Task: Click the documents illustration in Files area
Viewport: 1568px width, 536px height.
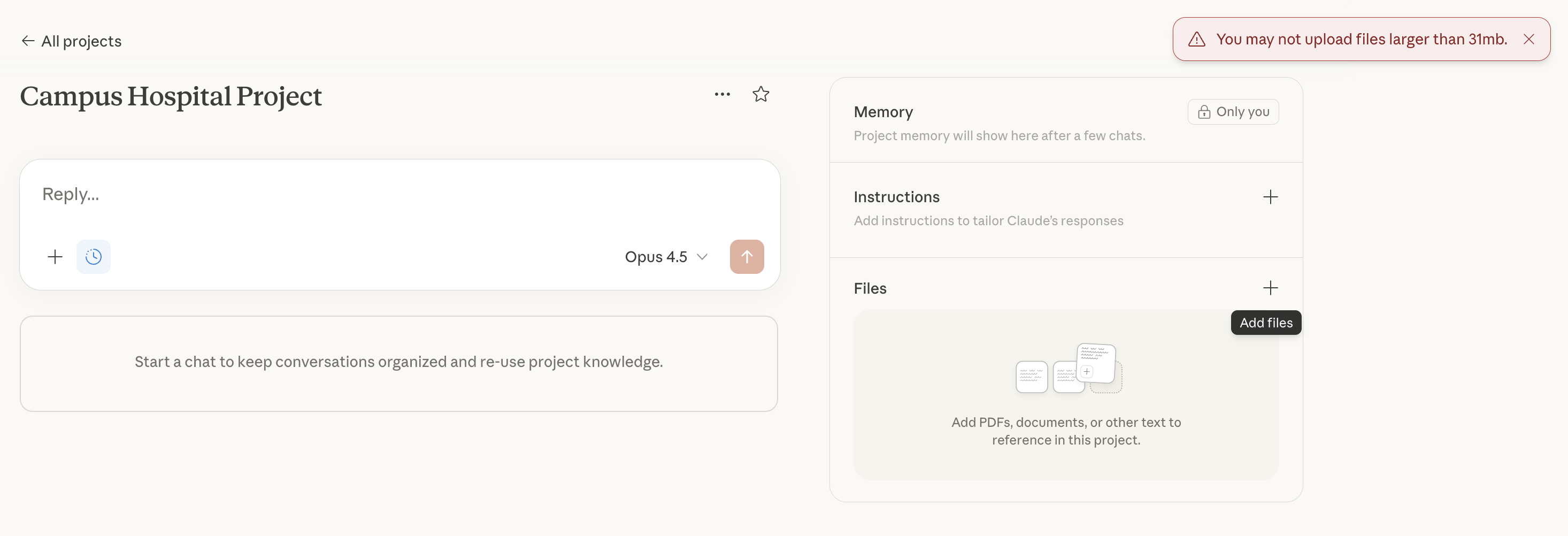Action: click(1069, 369)
